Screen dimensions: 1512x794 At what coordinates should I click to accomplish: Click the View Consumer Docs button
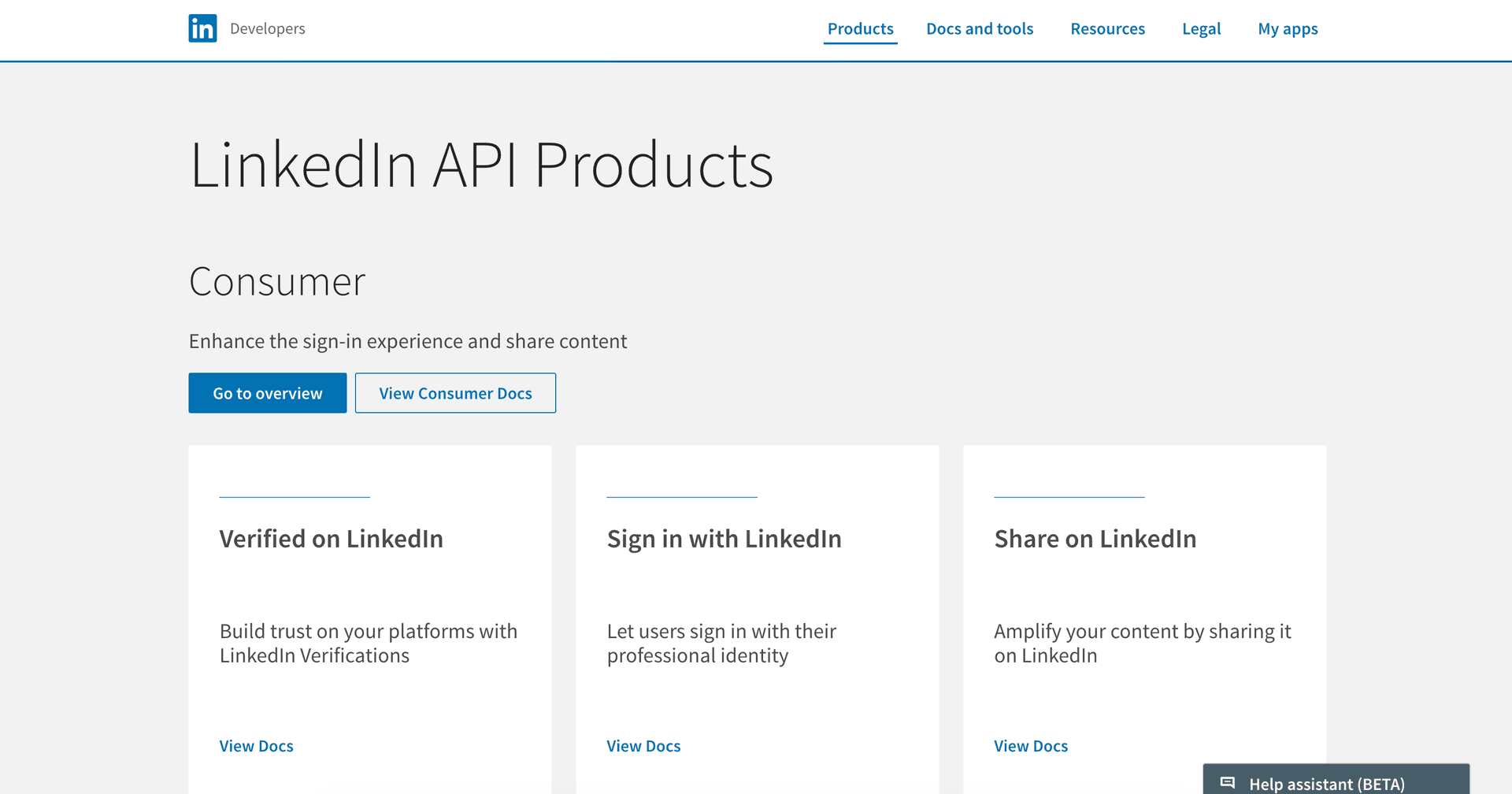[x=455, y=393]
